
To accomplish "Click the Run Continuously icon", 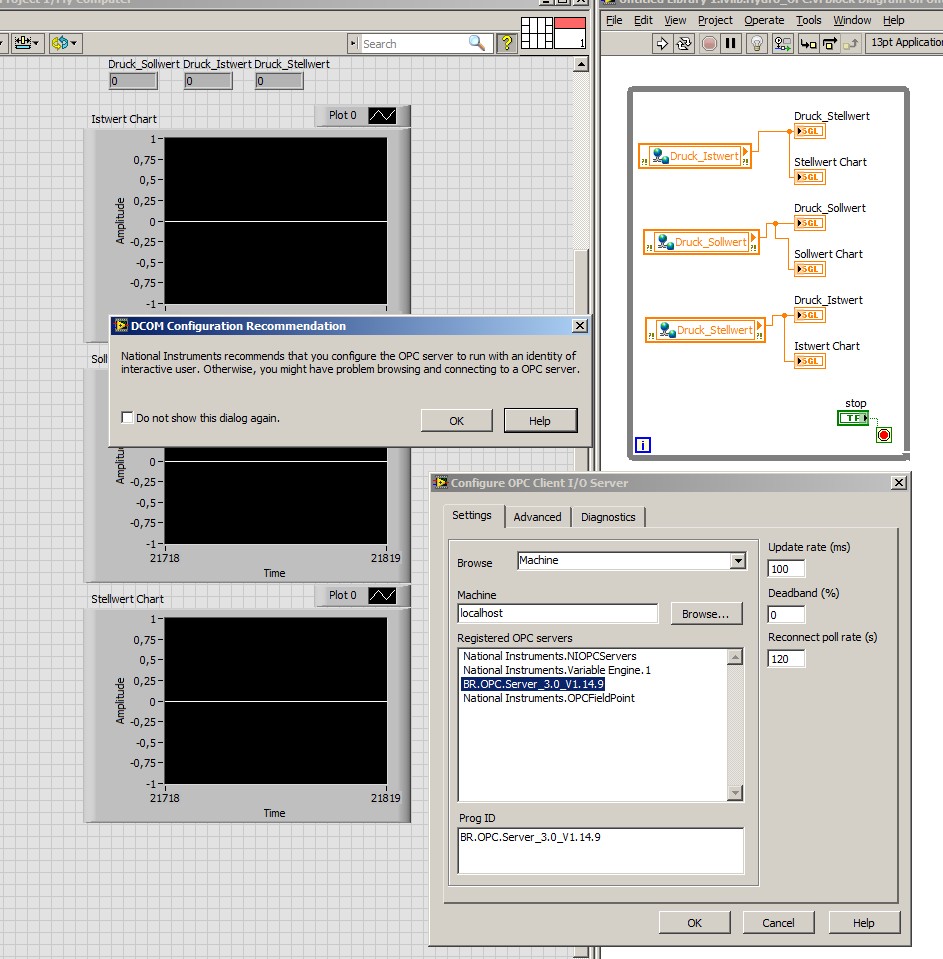I will tap(684, 43).
